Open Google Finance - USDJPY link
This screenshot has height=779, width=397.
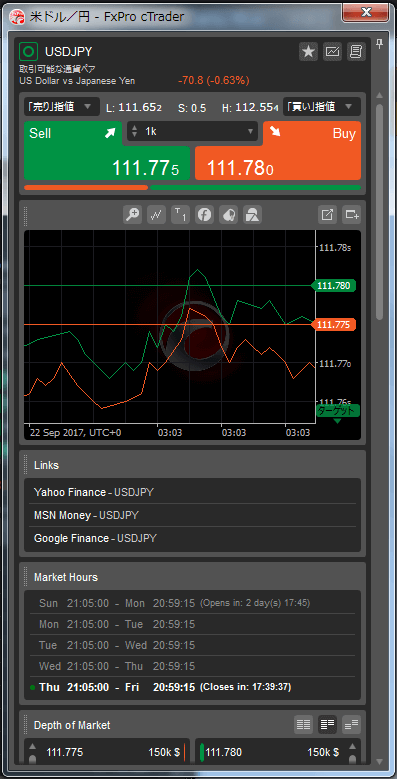(95, 538)
